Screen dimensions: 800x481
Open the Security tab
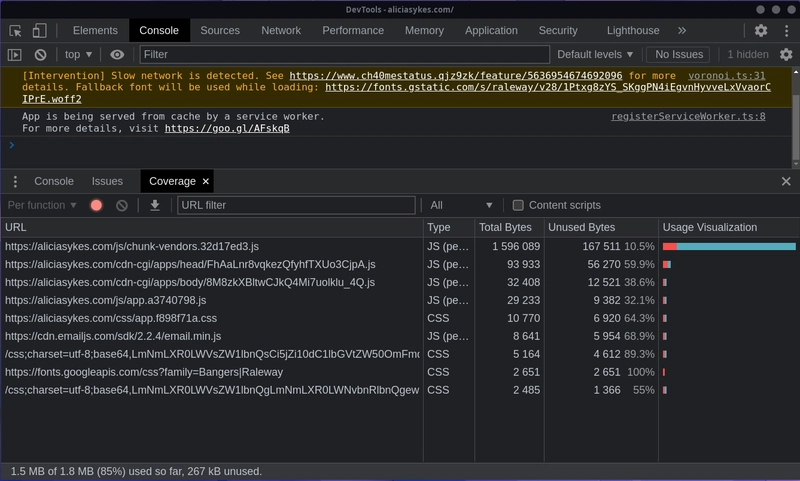click(558, 31)
